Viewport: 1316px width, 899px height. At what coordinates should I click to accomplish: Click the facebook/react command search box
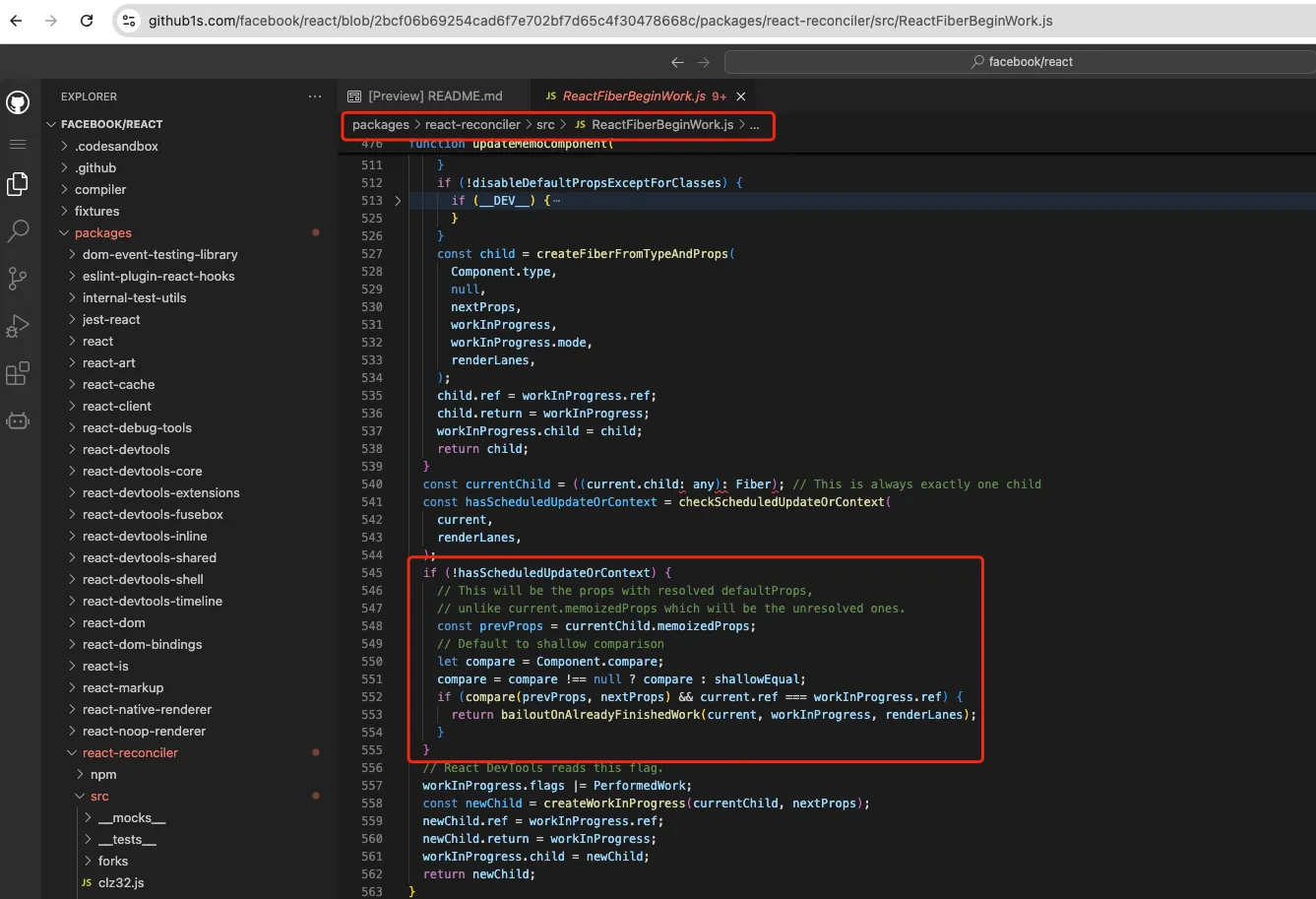(x=1021, y=62)
